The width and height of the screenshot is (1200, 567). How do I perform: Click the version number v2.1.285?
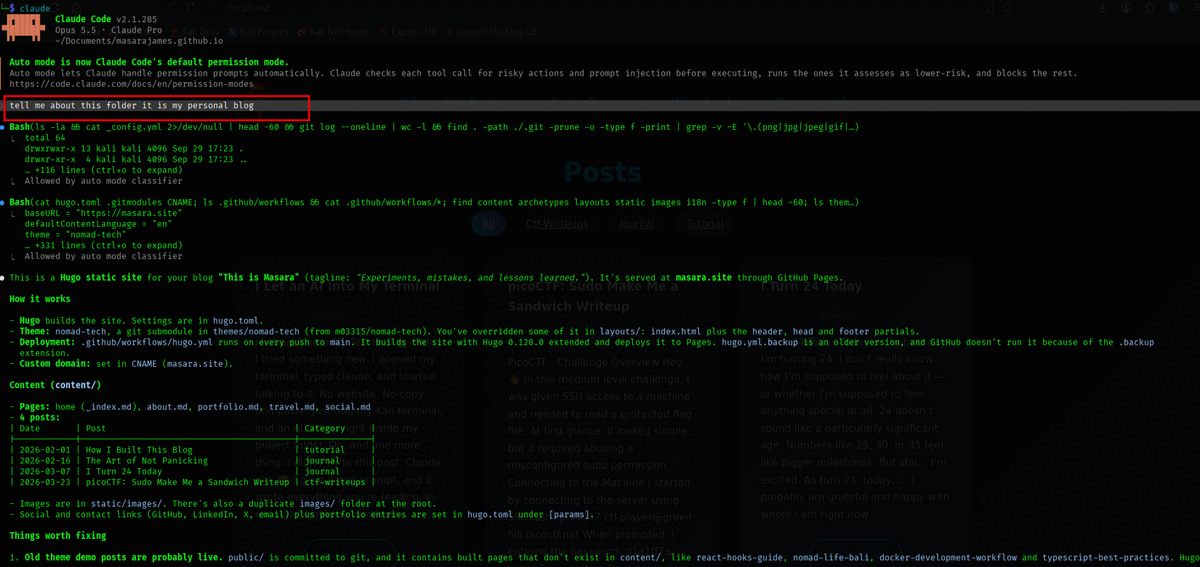136,19
